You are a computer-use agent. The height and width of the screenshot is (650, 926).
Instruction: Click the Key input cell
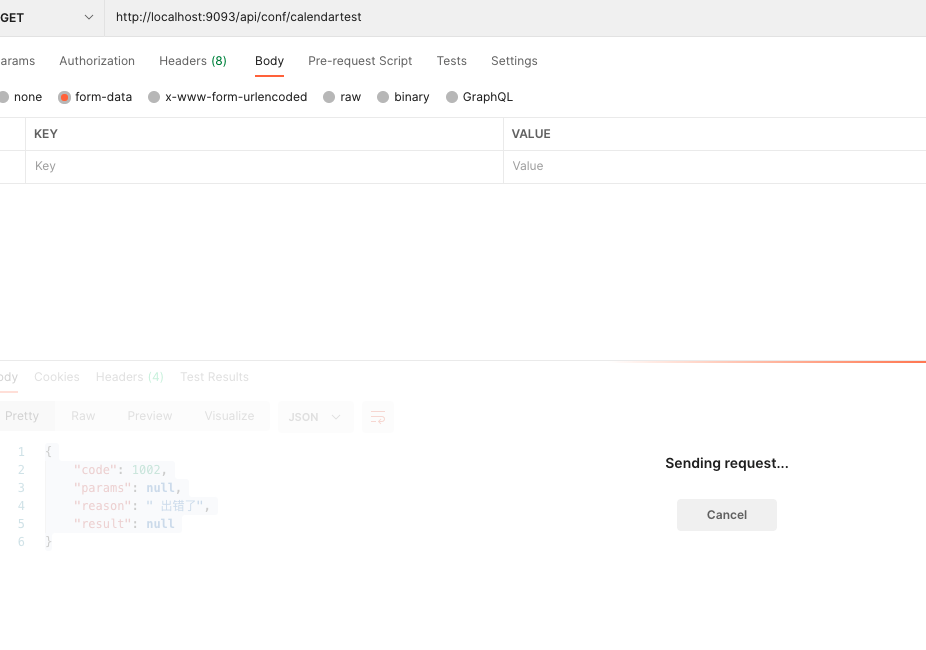point(264,166)
